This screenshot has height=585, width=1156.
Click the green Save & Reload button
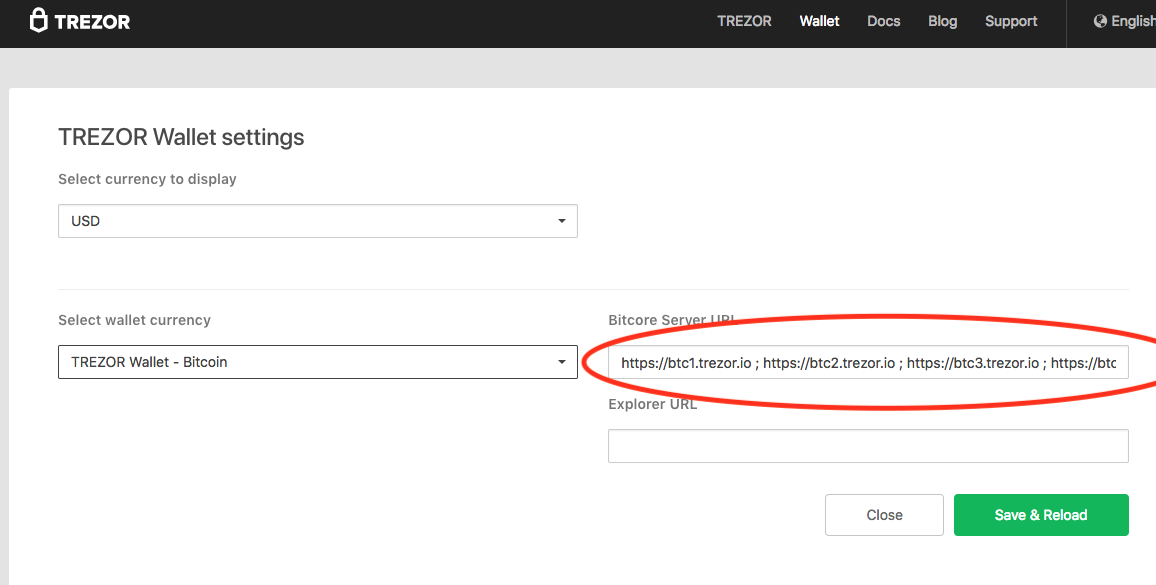tap(1040, 515)
